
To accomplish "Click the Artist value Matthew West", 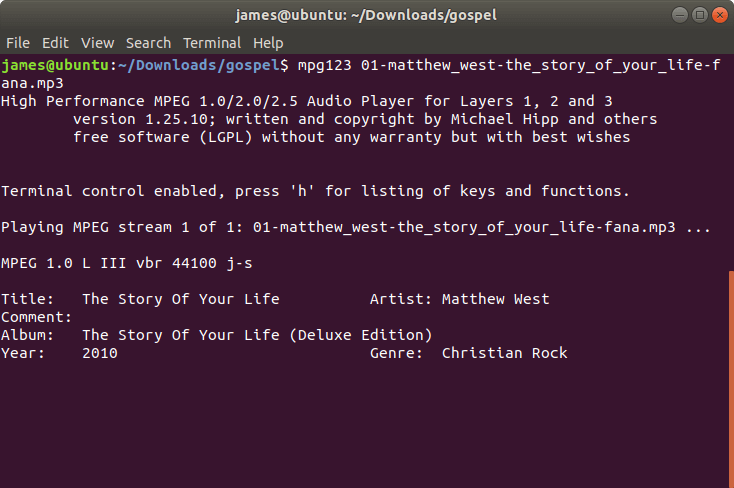I will coord(495,299).
